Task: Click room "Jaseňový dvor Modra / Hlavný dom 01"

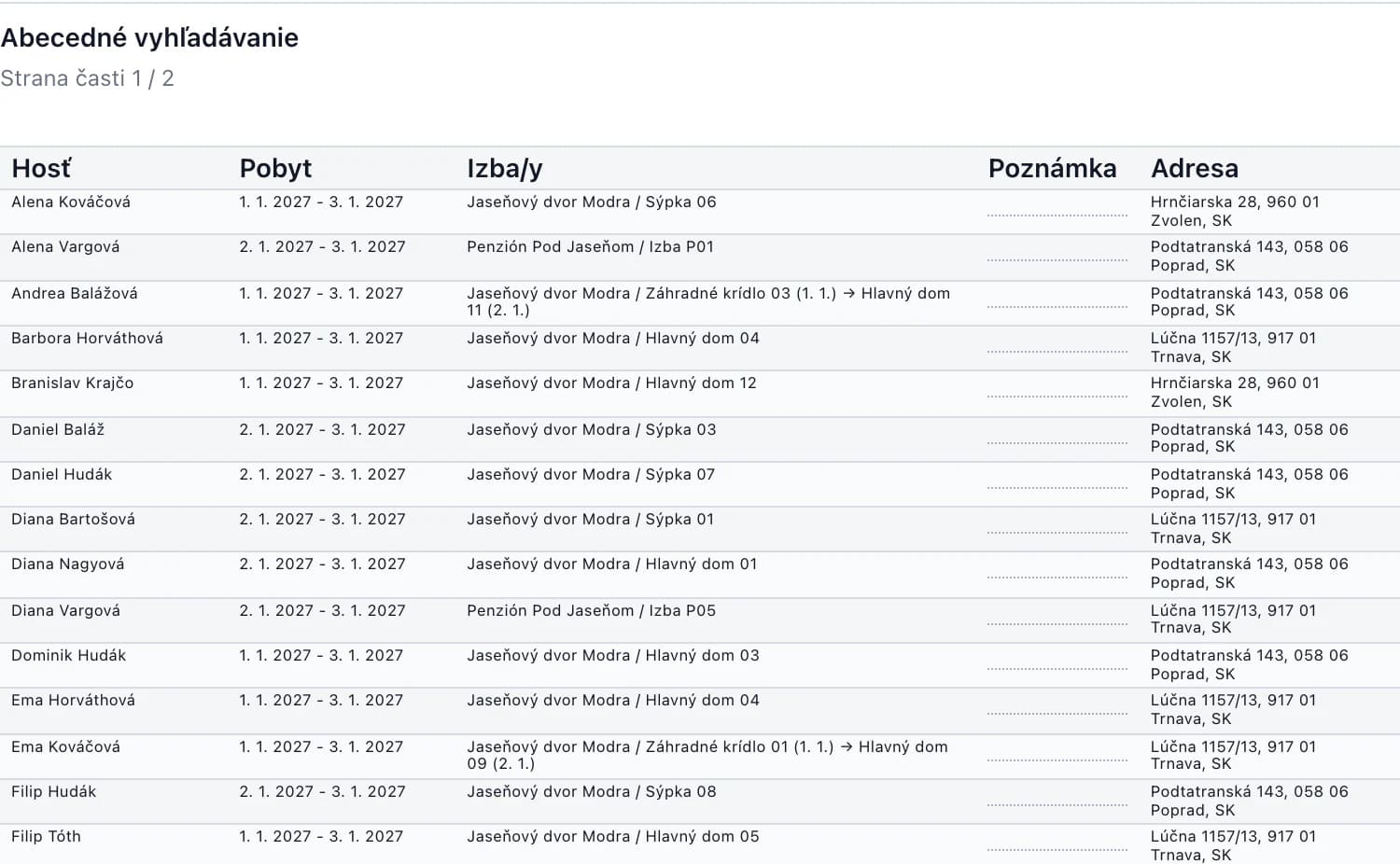Action: click(x=611, y=564)
